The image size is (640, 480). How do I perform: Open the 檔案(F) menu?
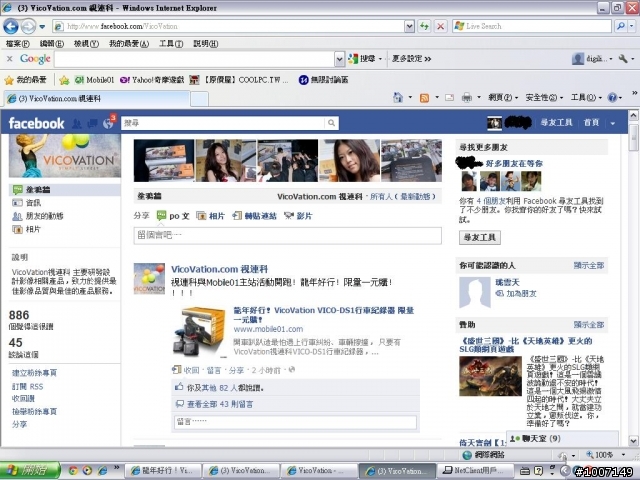(18, 43)
